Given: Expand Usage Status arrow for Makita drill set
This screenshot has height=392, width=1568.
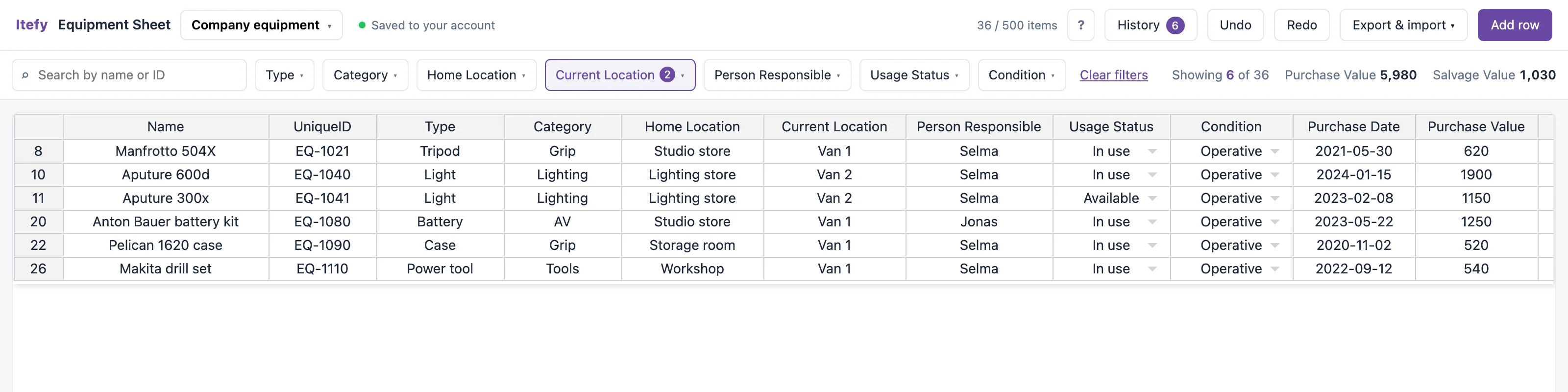Looking at the screenshot, I should coord(1151,269).
